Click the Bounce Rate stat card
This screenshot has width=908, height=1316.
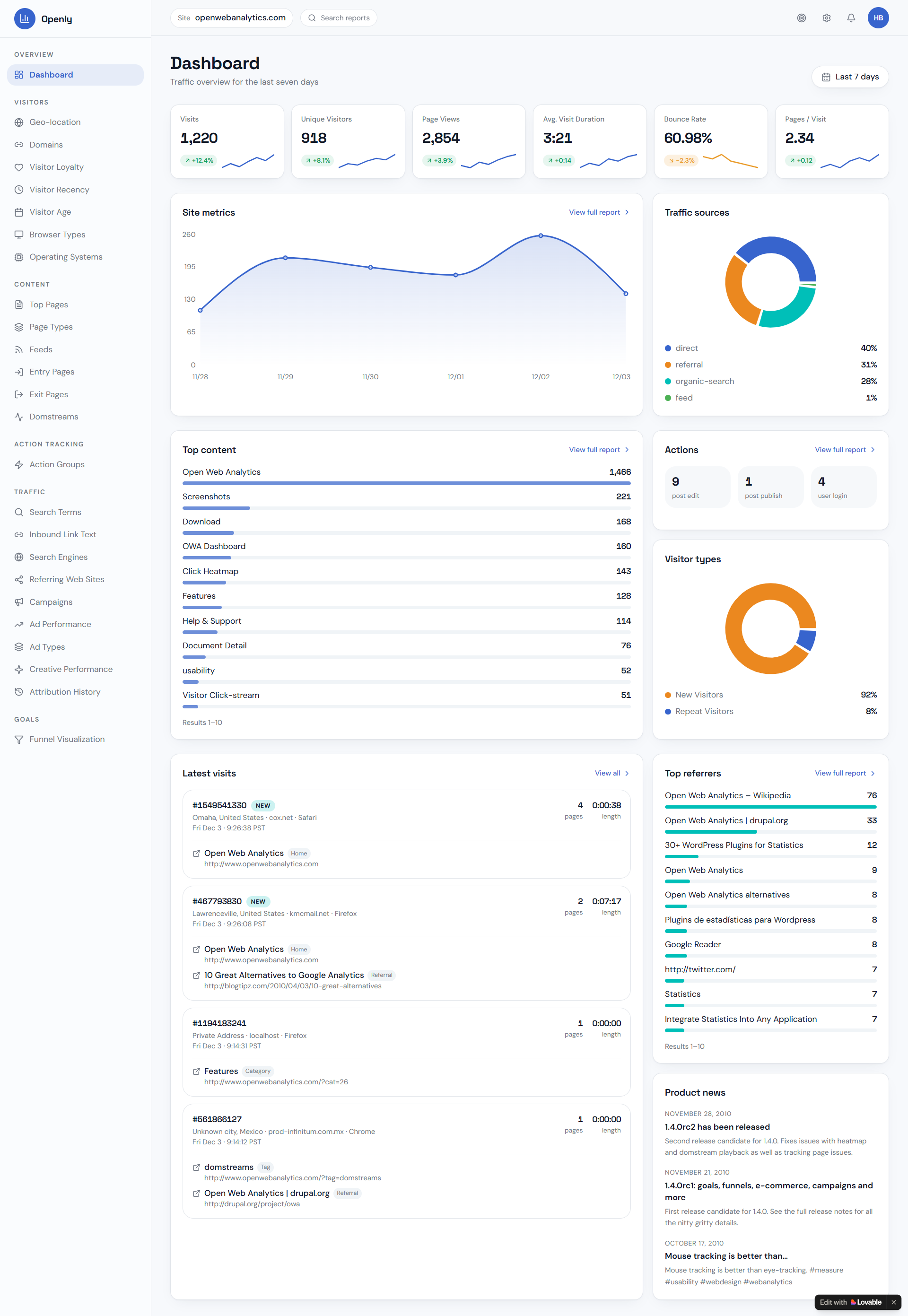click(x=711, y=141)
